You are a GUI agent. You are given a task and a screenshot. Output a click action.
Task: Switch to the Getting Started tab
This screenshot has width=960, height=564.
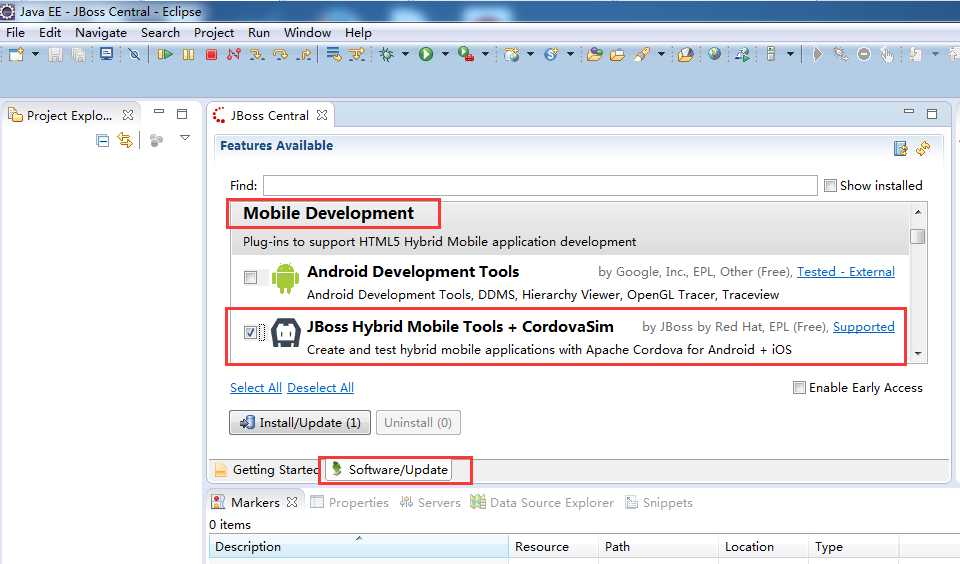coord(266,470)
